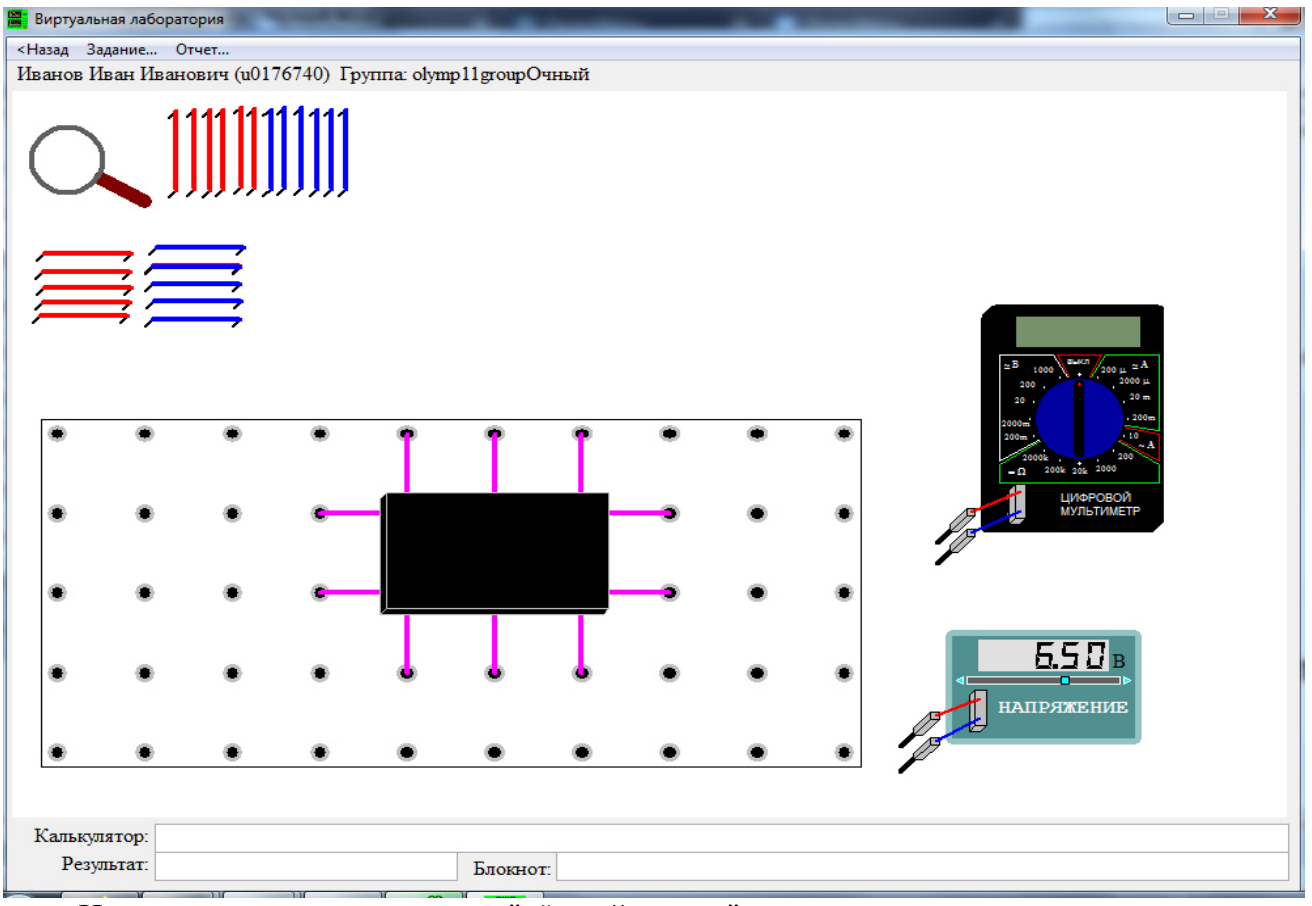This screenshot has width=1312, height=906.
Task: Set multimeter to 20 volts range
Action: (1020, 400)
